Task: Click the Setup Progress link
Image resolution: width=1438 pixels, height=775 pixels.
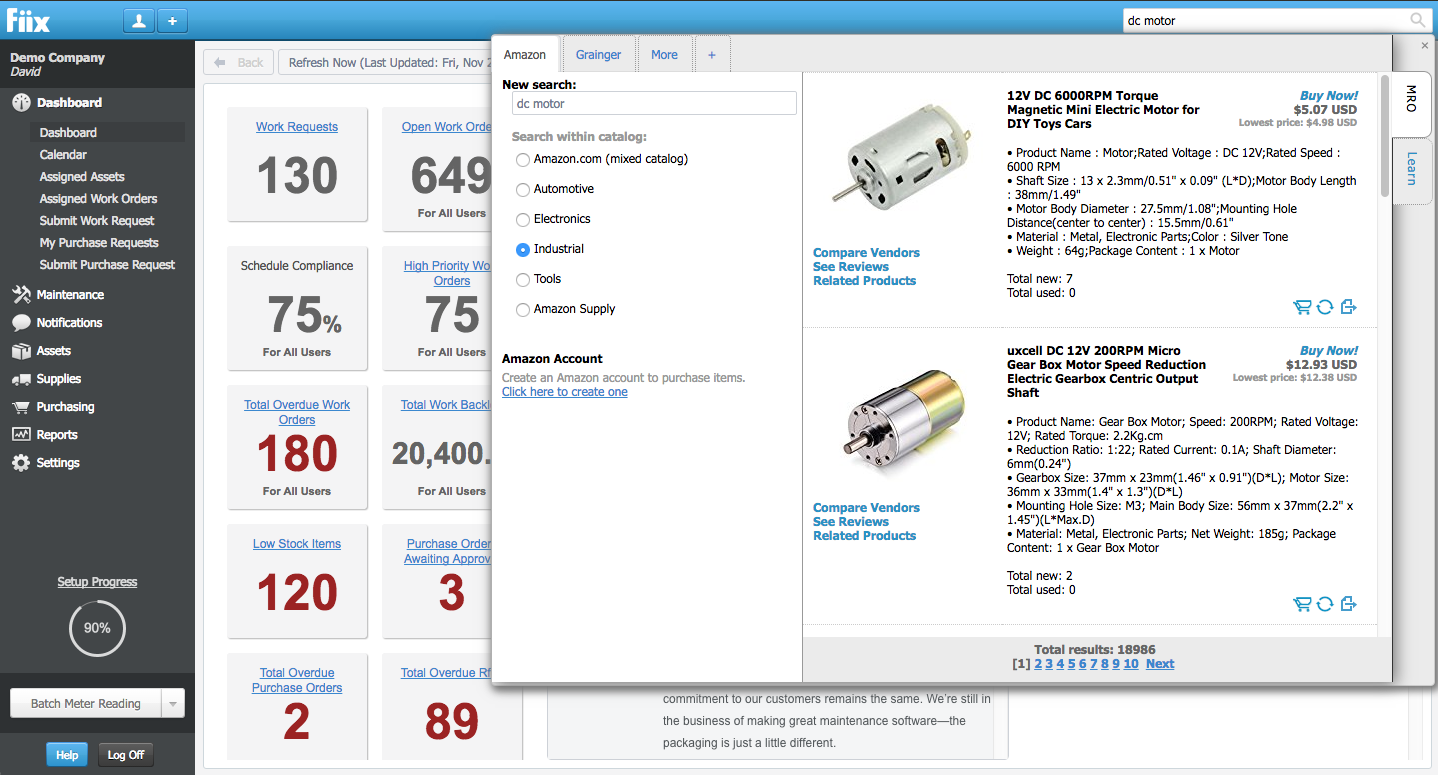Action: [x=97, y=582]
